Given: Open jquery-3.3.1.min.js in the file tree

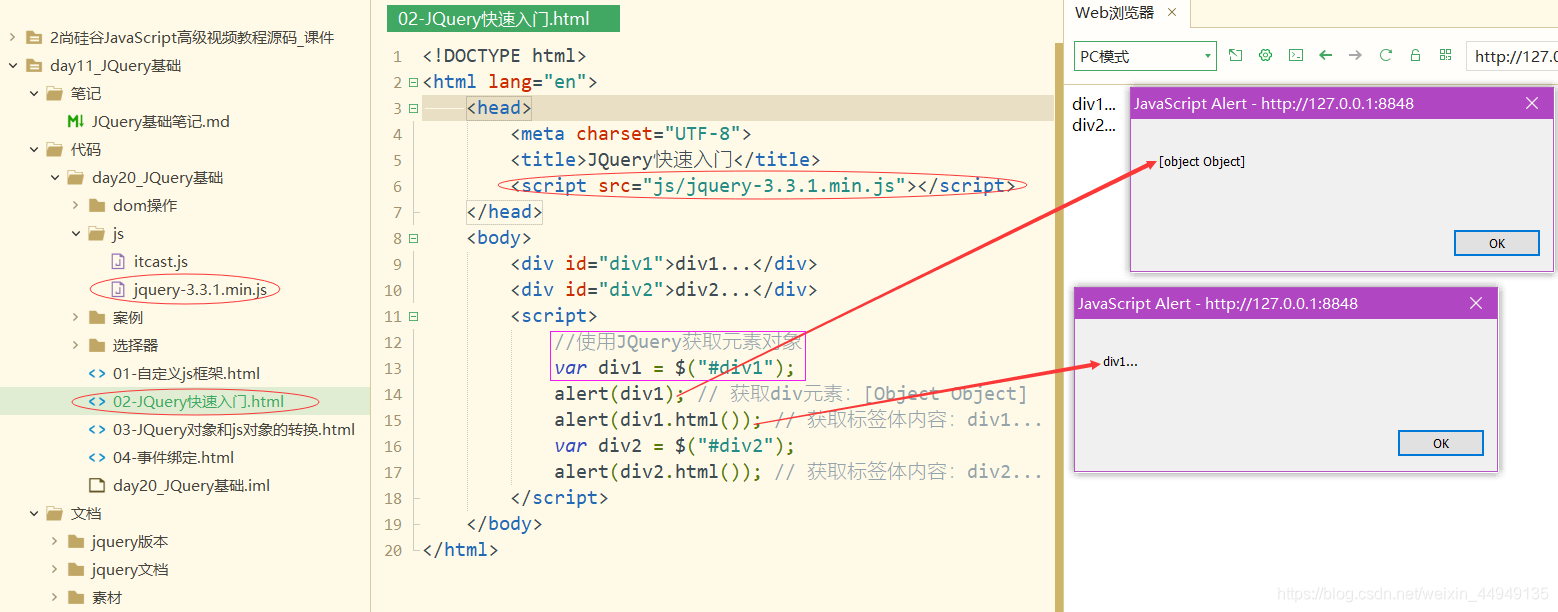Looking at the screenshot, I should click(200, 289).
